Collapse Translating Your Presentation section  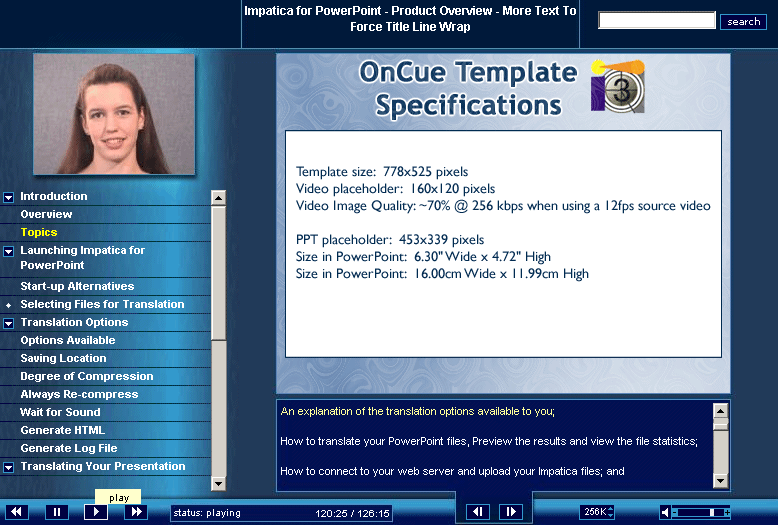pyautogui.click(x=8, y=467)
